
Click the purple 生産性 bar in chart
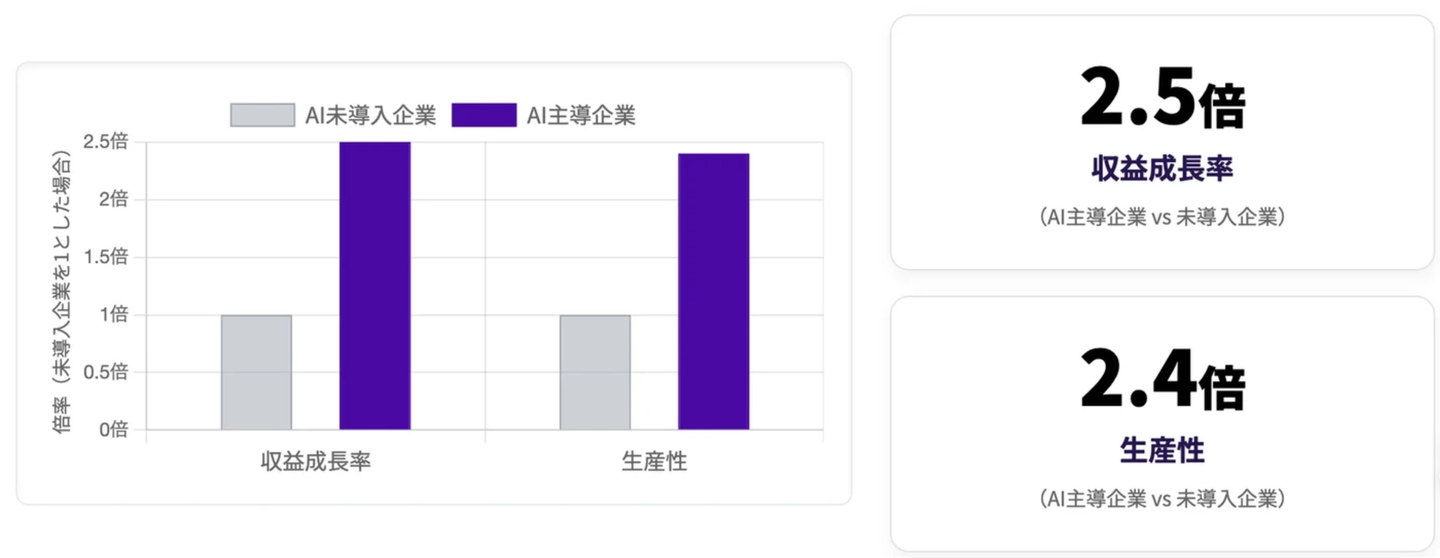pyautogui.click(x=713, y=291)
